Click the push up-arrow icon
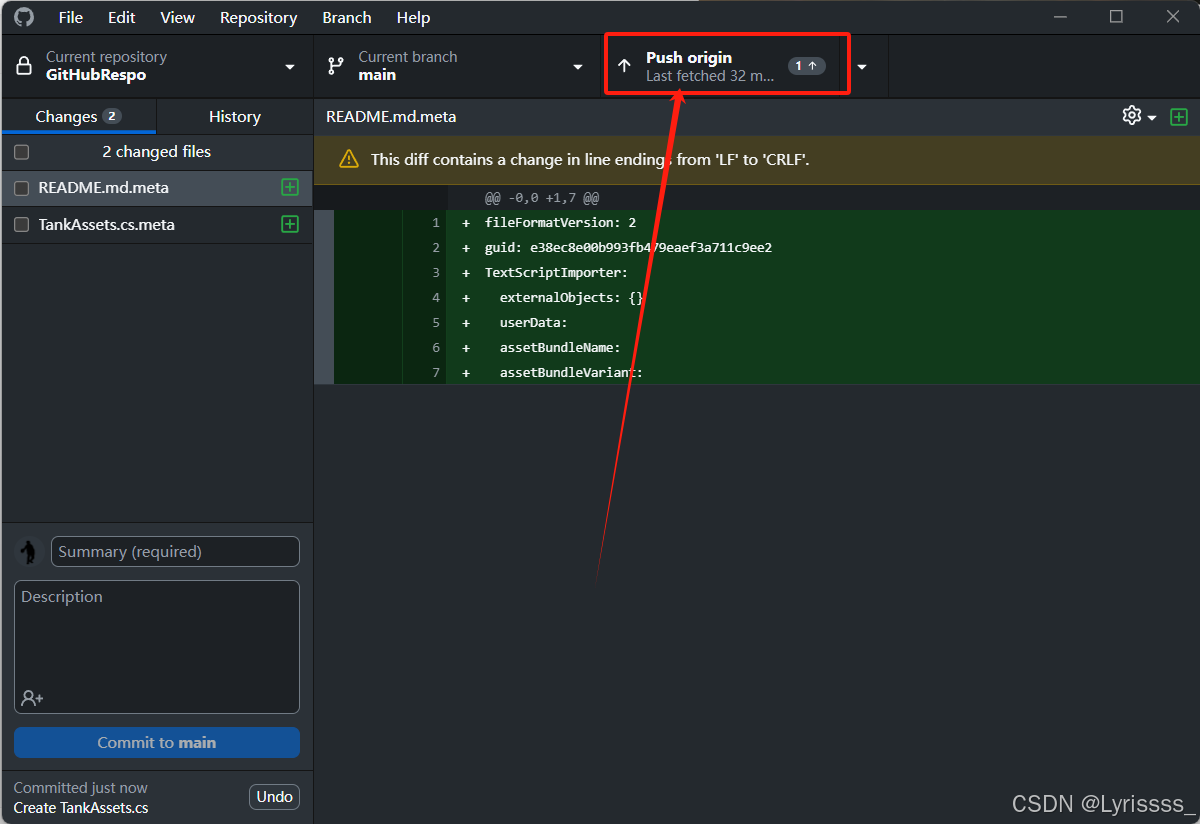The image size is (1200, 824). [x=625, y=66]
